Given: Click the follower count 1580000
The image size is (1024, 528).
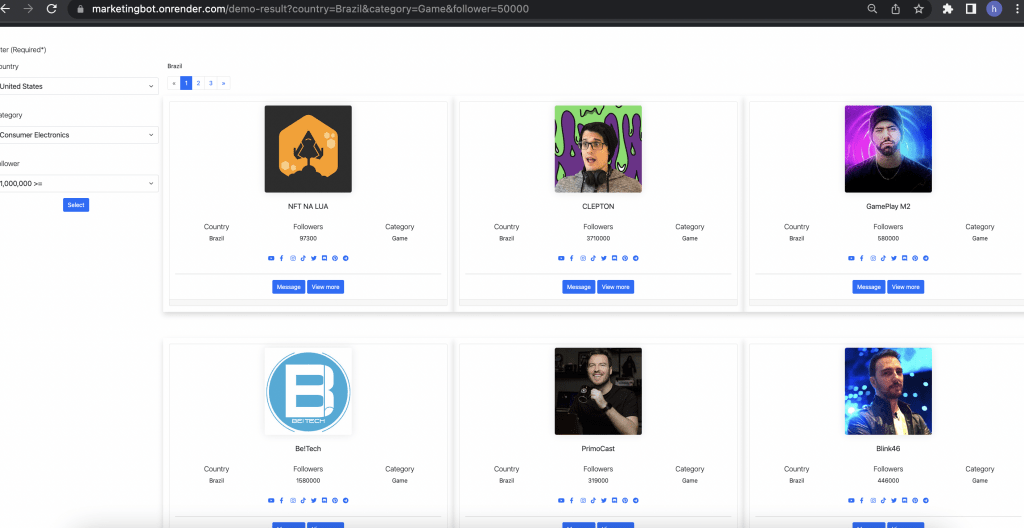Looking at the screenshot, I should (x=308, y=481).
